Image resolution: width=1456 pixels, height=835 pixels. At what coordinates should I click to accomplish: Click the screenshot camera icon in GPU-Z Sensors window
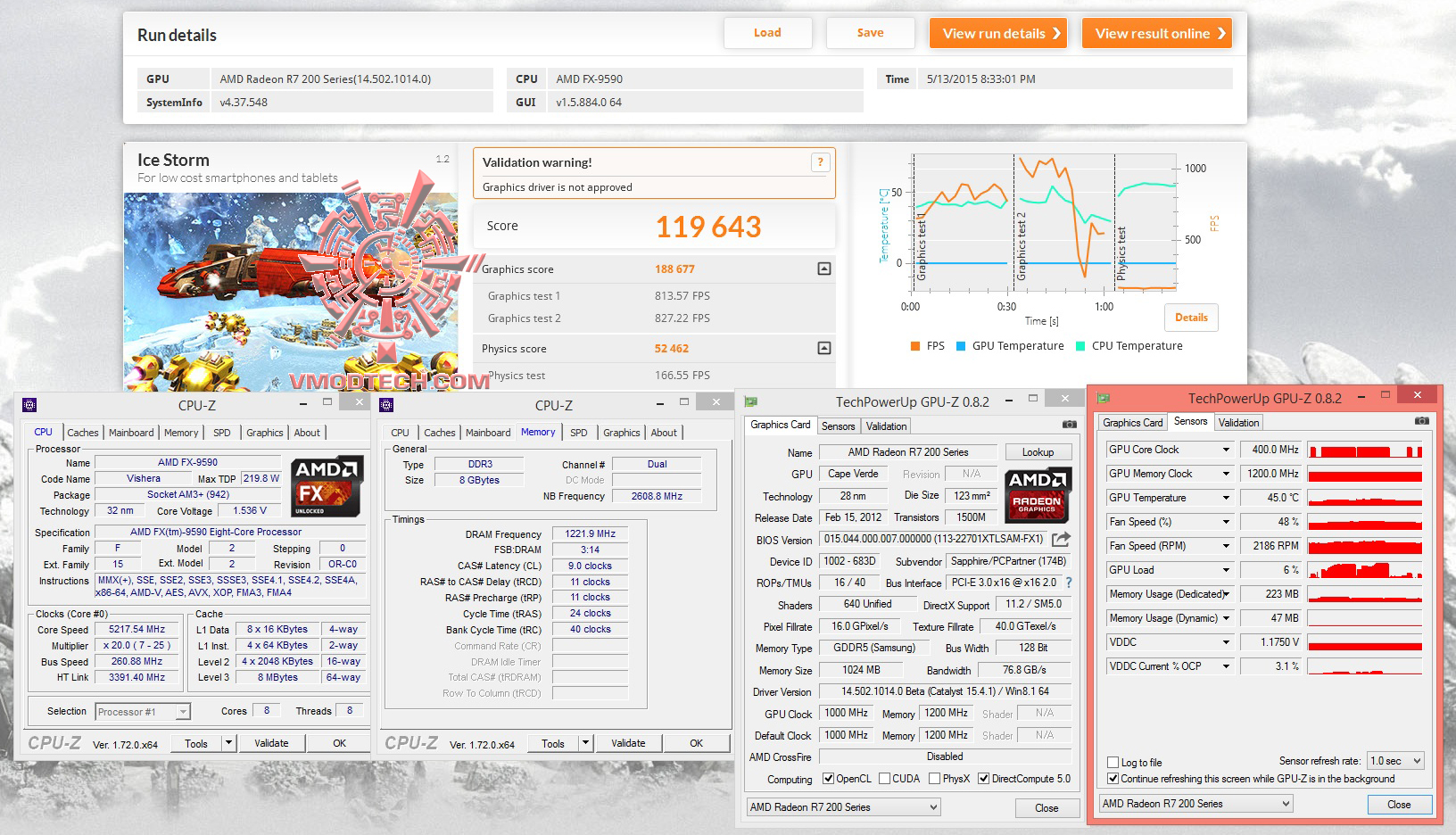tap(1422, 421)
